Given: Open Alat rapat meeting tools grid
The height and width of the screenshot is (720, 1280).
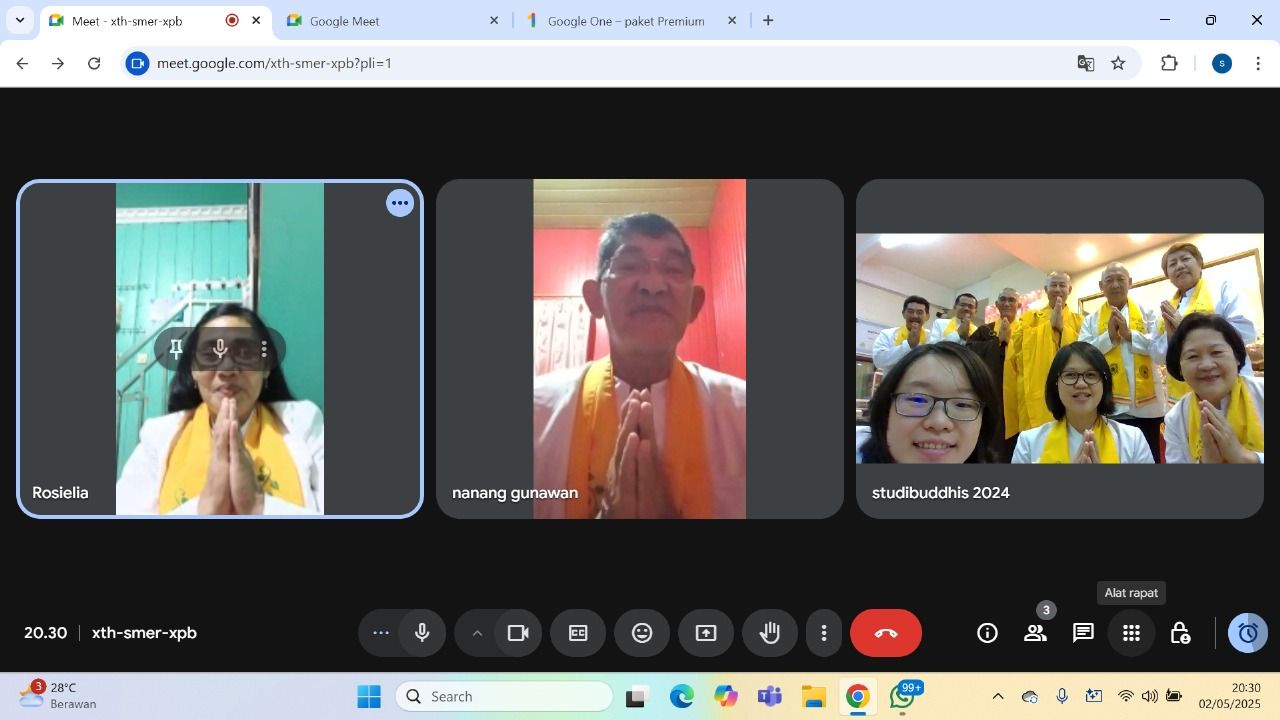Looking at the screenshot, I should coord(1131,633).
